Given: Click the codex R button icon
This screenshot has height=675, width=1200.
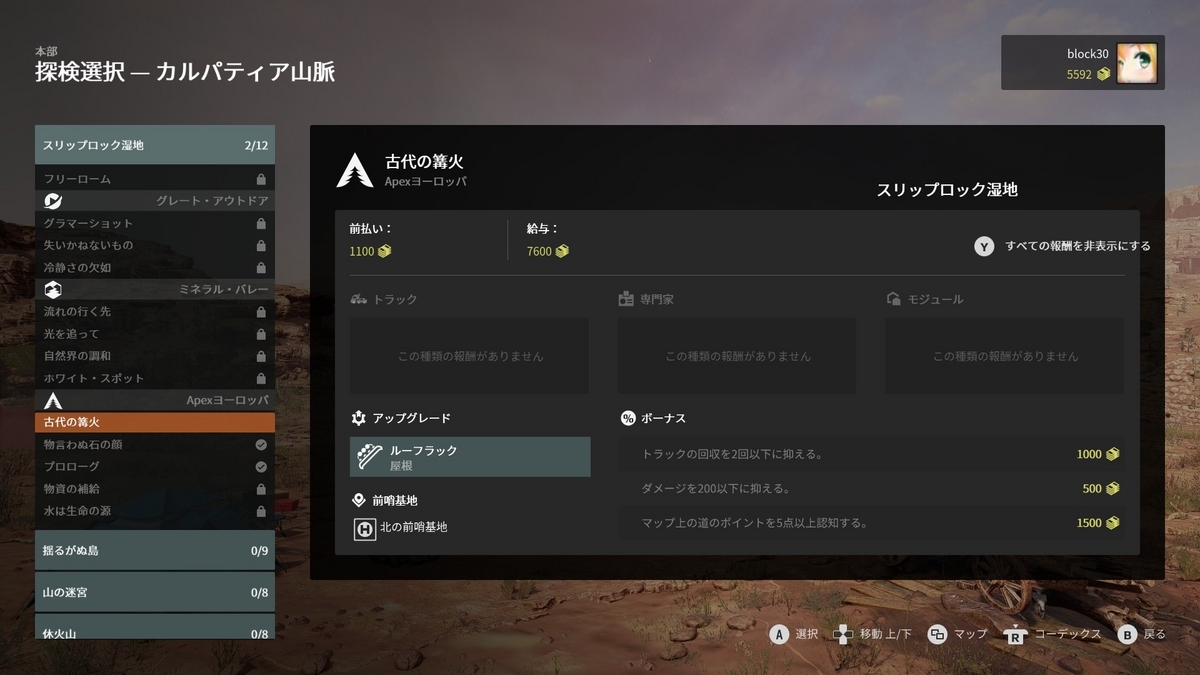Looking at the screenshot, I should 1016,634.
